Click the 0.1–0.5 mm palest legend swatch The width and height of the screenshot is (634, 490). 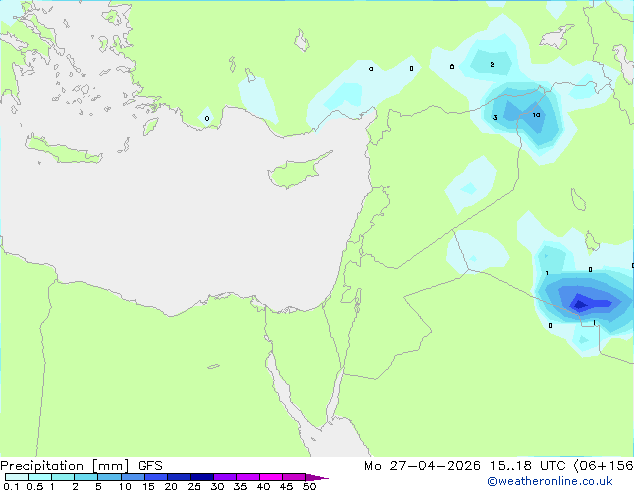coord(17,477)
